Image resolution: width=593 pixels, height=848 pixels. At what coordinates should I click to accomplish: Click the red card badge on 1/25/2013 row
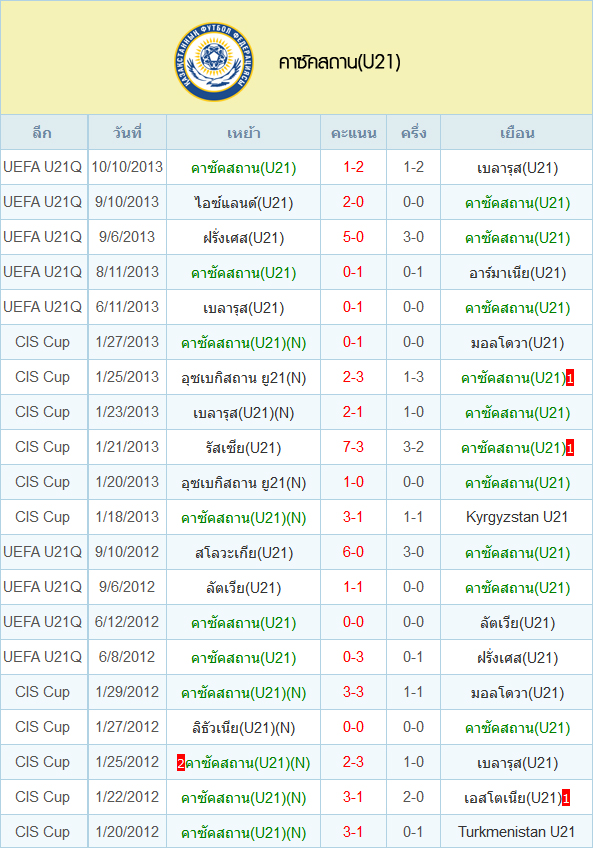click(x=570, y=378)
